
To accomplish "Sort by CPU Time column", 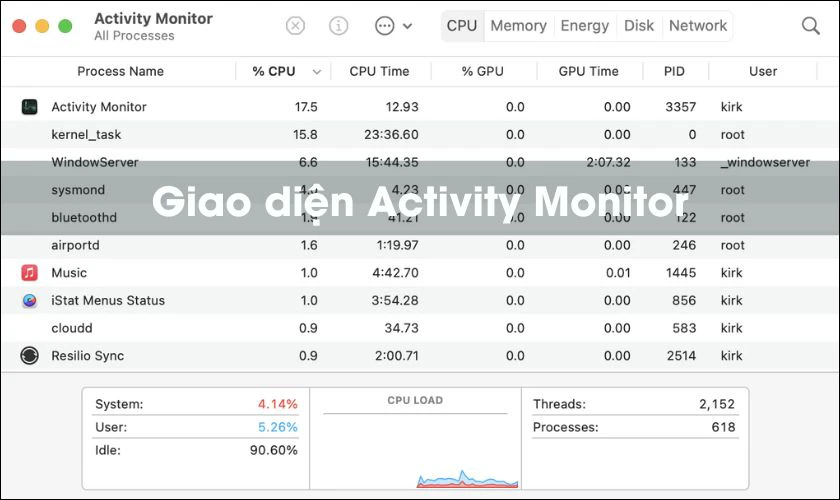I will point(379,71).
